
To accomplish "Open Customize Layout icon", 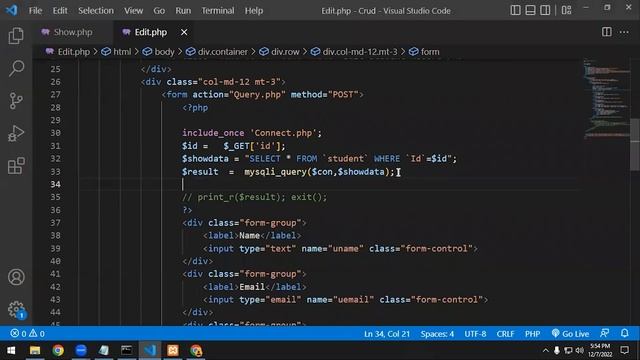I will (x=567, y=10).
